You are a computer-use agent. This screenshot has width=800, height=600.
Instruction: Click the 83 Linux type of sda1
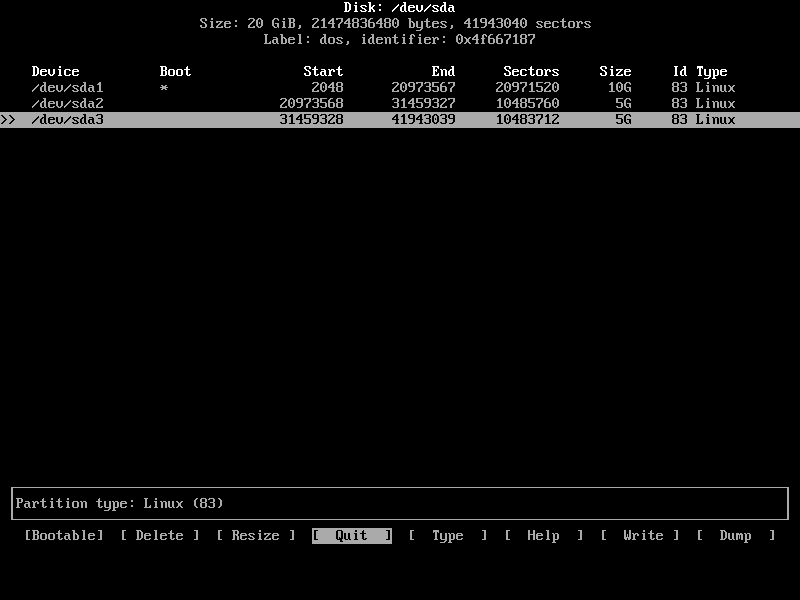(x=704, y=87)
